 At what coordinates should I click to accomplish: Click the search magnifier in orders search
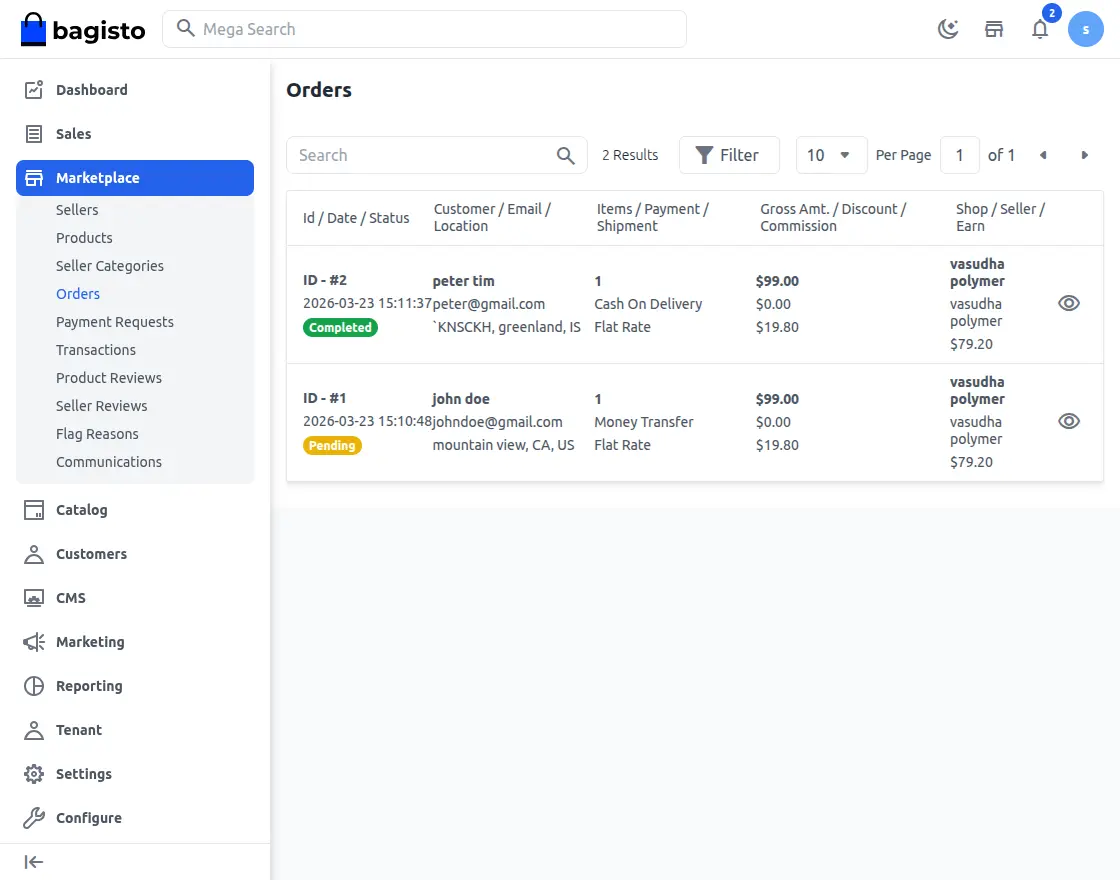pos(565,155)
